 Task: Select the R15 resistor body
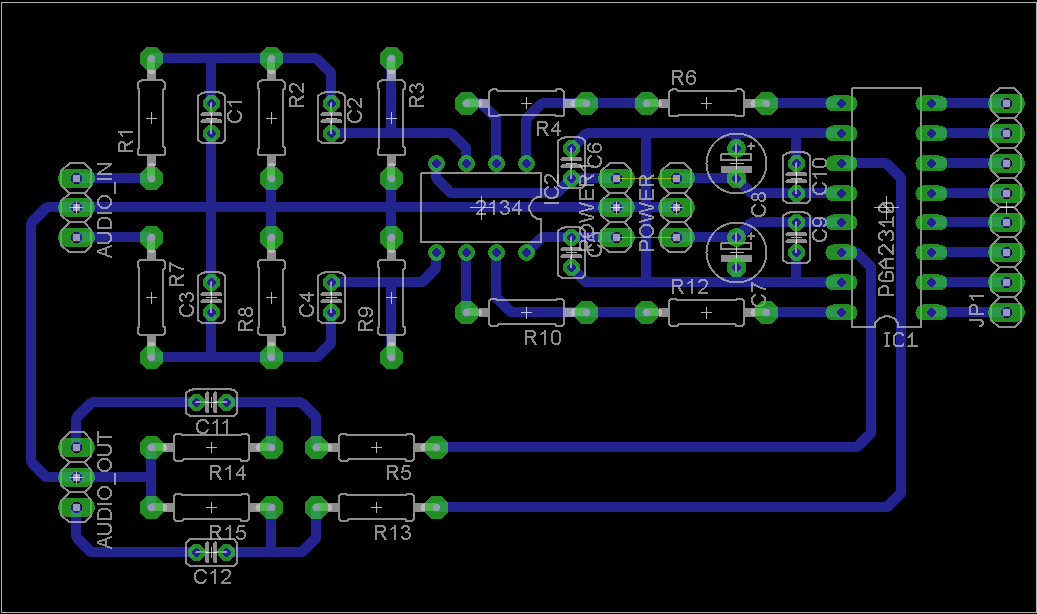[x=211, y=507]
